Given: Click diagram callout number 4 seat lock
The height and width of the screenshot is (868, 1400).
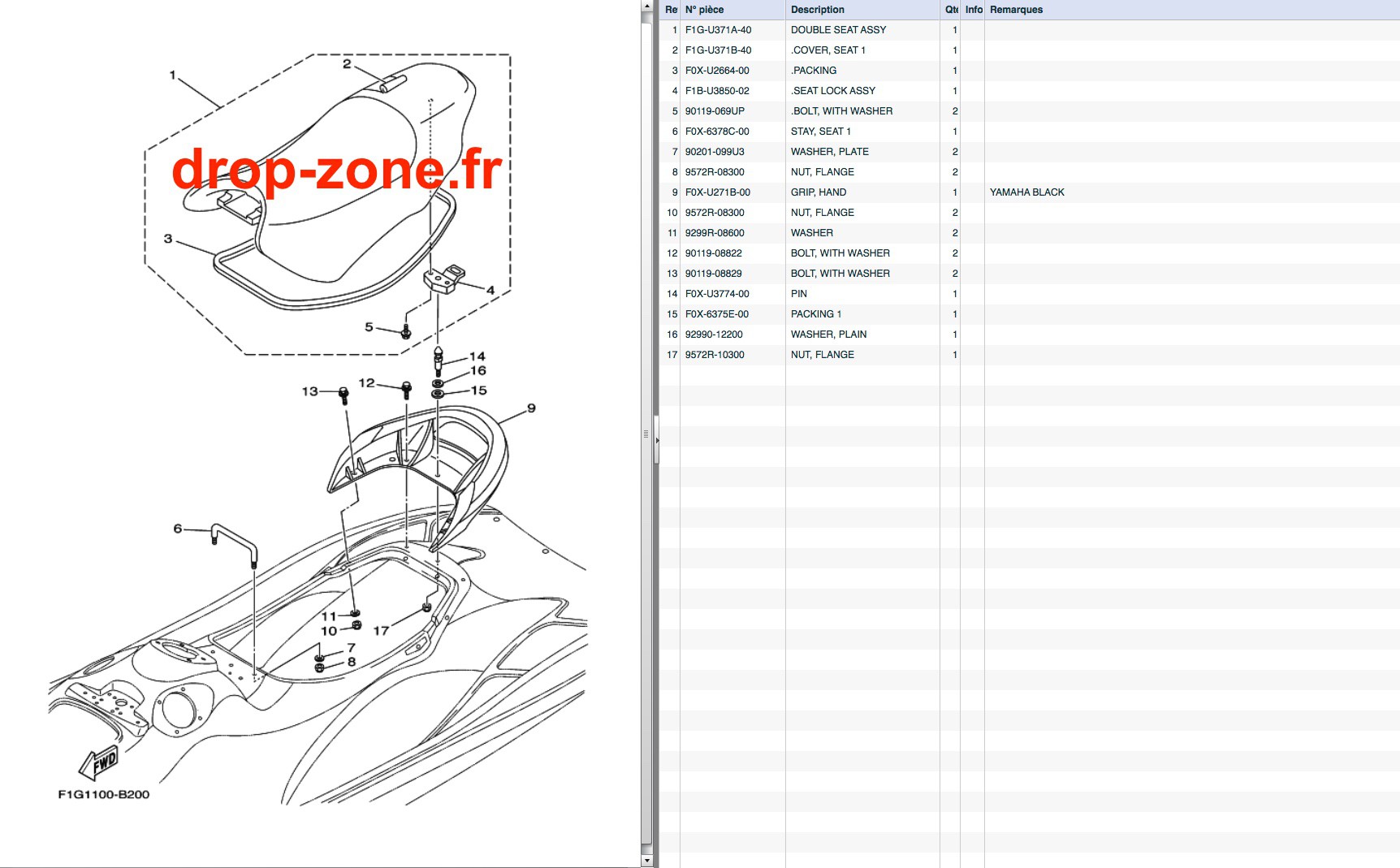Looking at the screenshot, I should click(490, 290).
